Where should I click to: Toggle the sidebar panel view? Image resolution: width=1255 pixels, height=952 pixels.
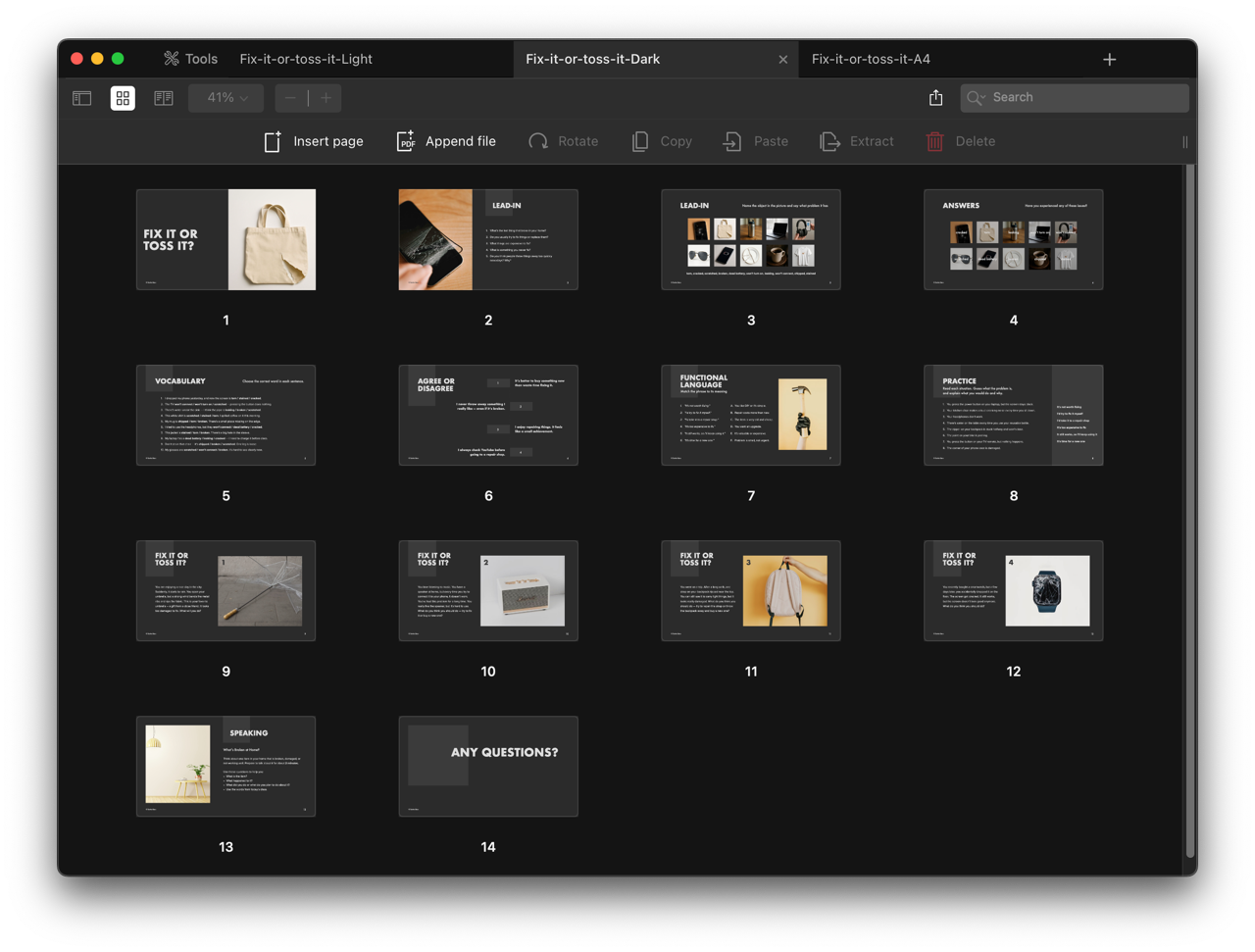(x=82, y=98)
